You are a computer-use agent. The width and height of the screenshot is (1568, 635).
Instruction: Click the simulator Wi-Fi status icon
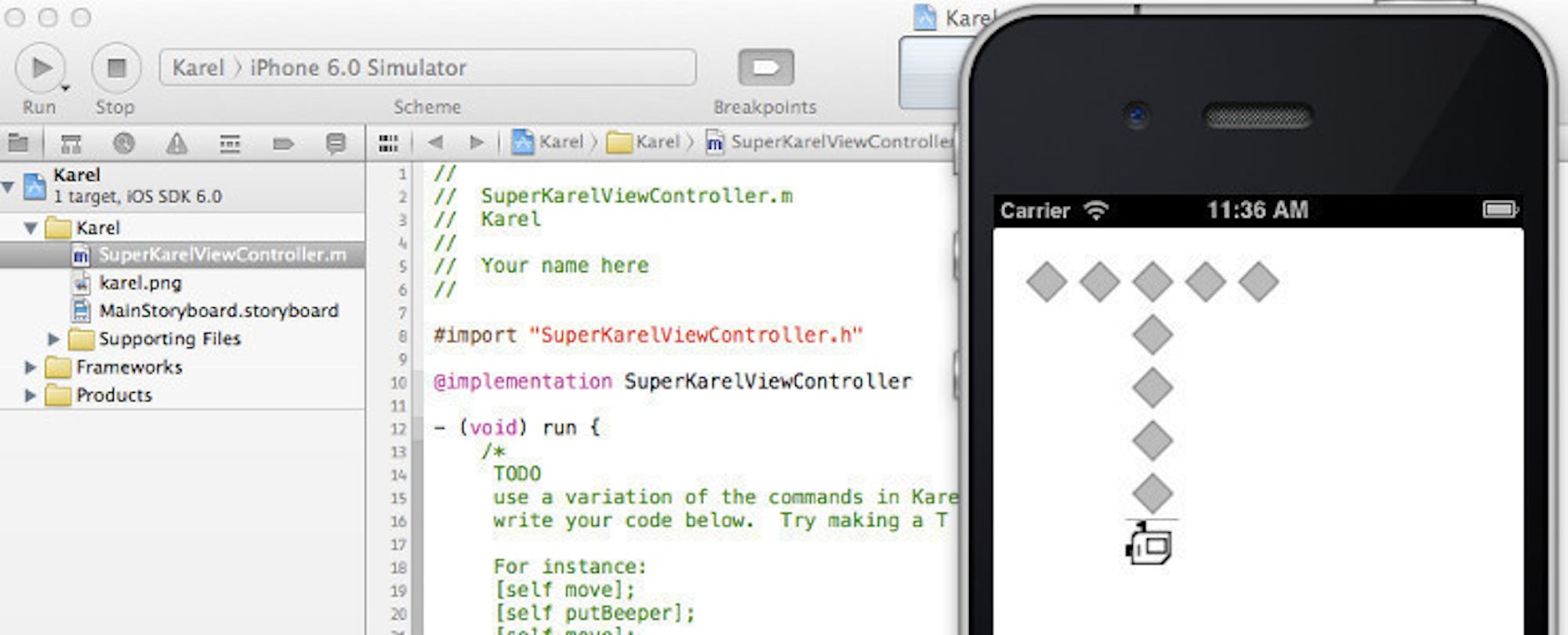[x=1095, y=210]
